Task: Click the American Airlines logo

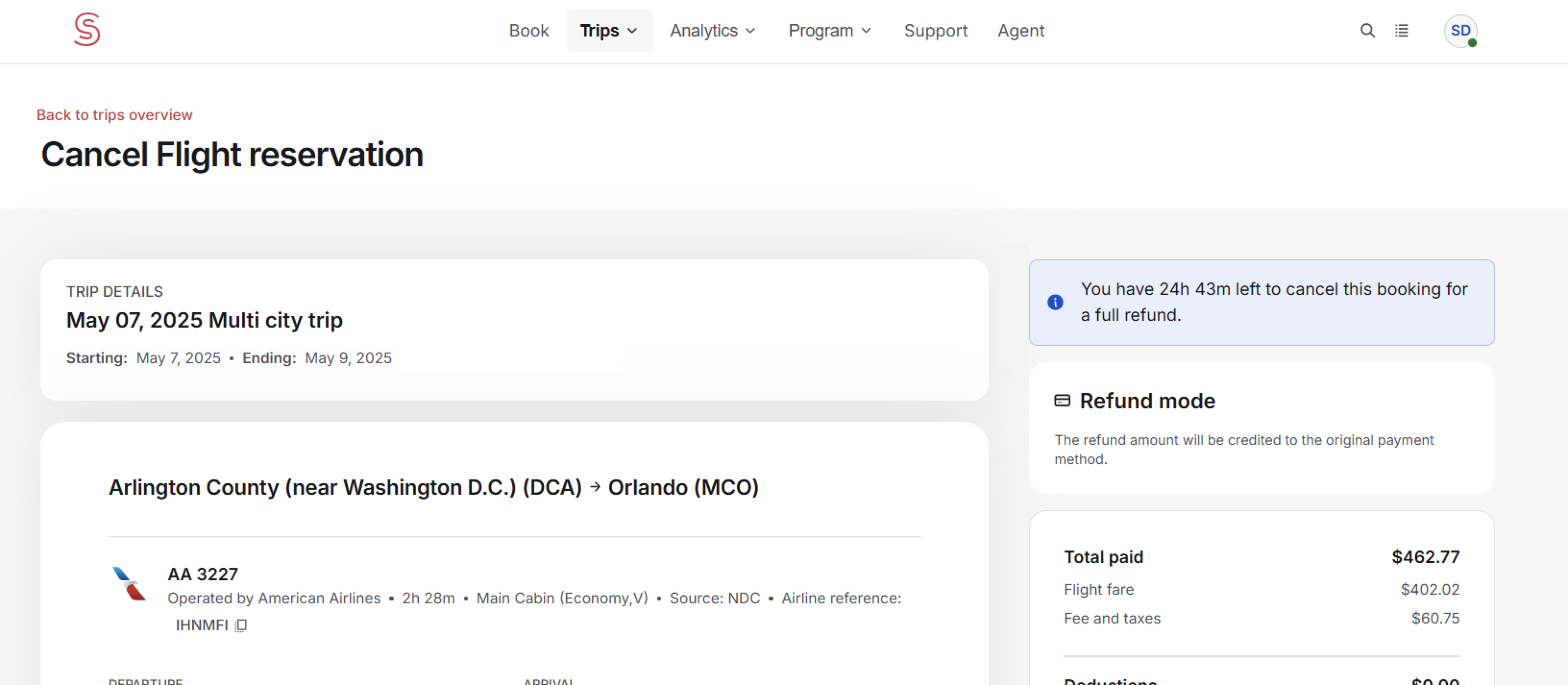Action: tap(129, 583)
